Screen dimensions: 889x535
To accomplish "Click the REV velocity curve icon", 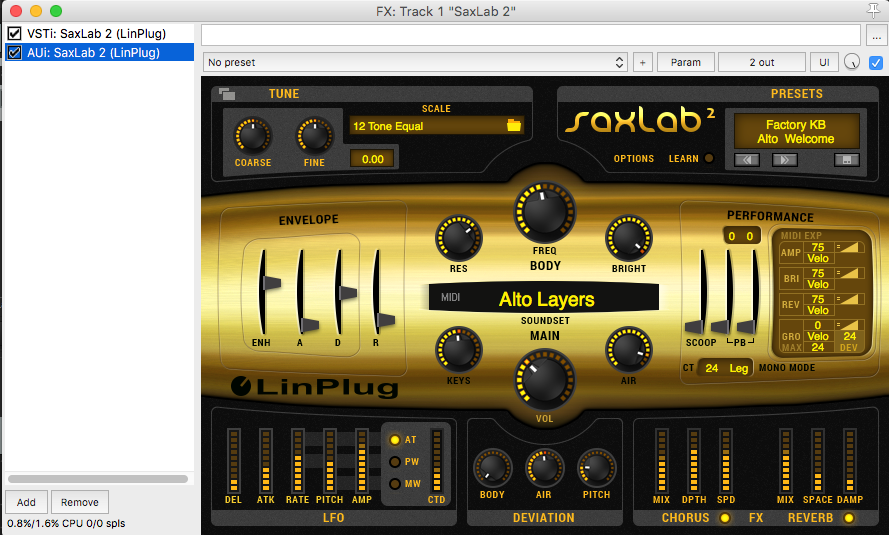I will pyautogui.click(x=849, y=299).
